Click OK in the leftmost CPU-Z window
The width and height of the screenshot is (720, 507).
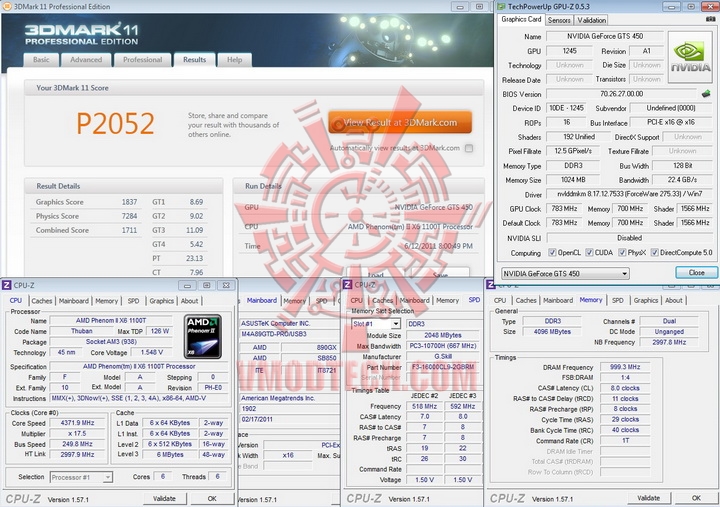coord(212,499)
